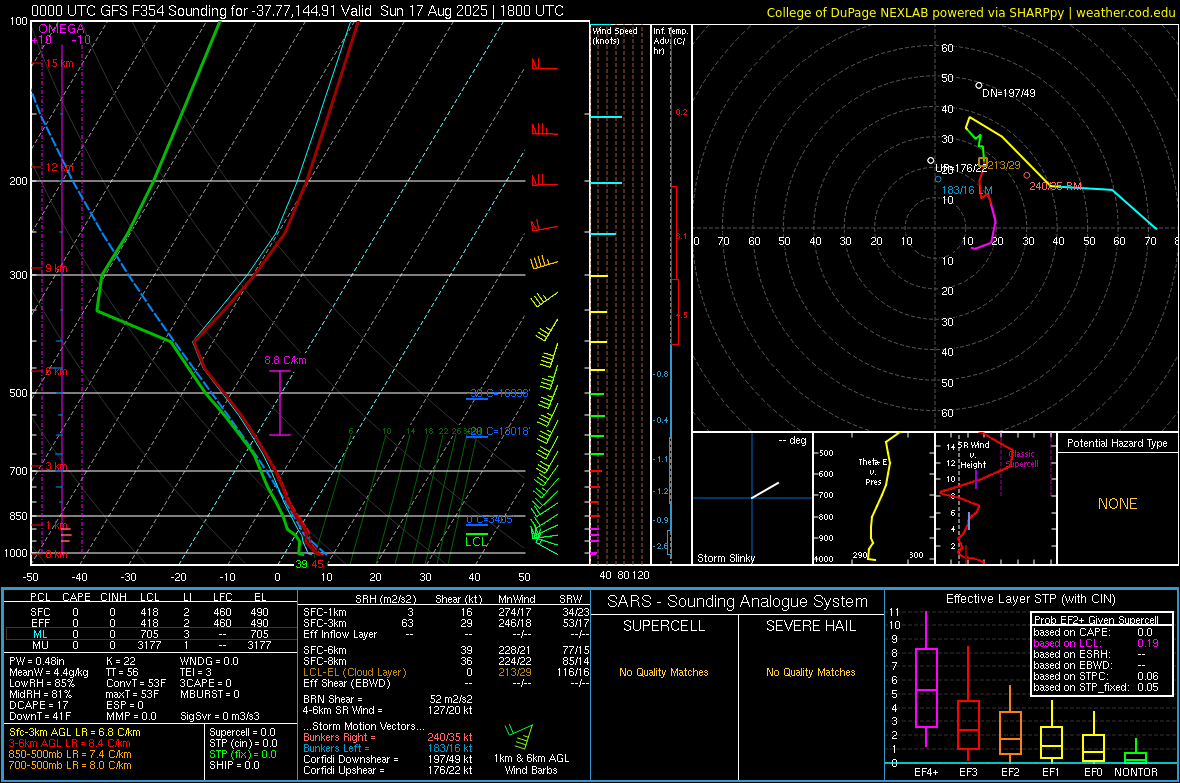Click the Sfc-3km AGL LR = 6.8 C/km line
This screenshot has height=783, width=1180.
tap(75, 732)
